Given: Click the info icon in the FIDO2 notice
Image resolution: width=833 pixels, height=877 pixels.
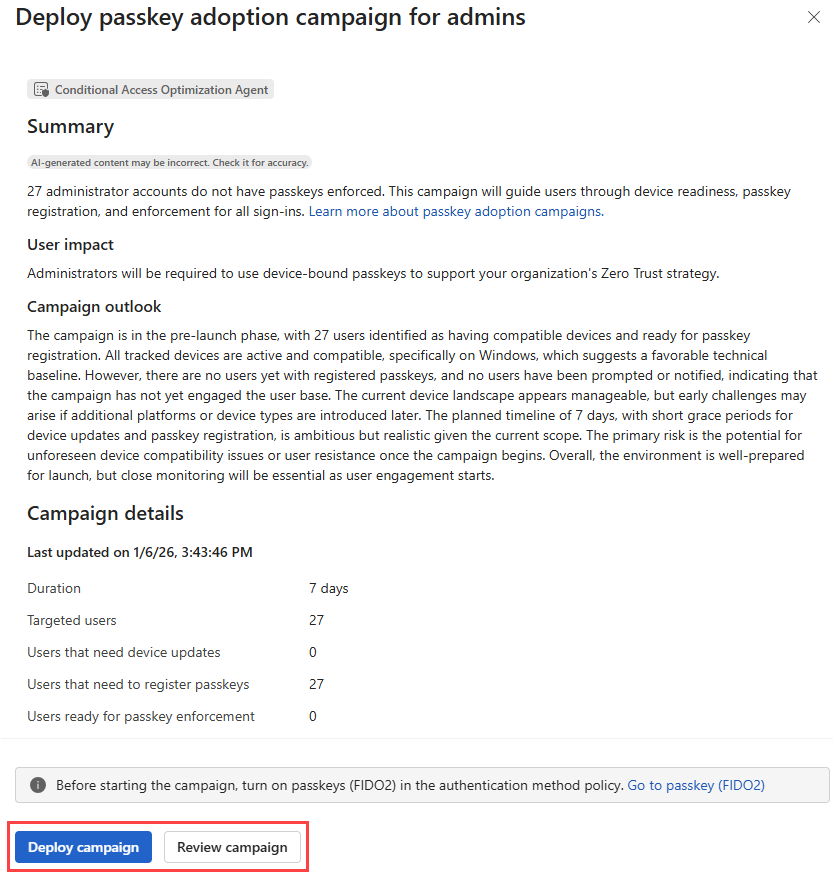Looking at the screenshot, I should click(38, 785).
